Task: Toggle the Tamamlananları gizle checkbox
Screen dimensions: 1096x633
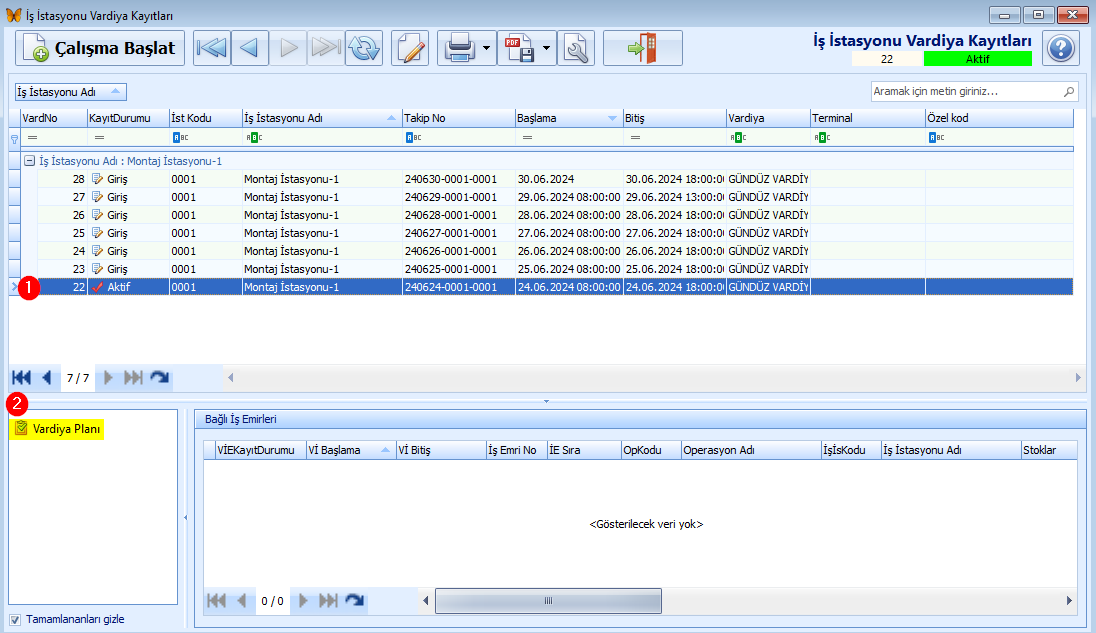Action: [15, 619]
